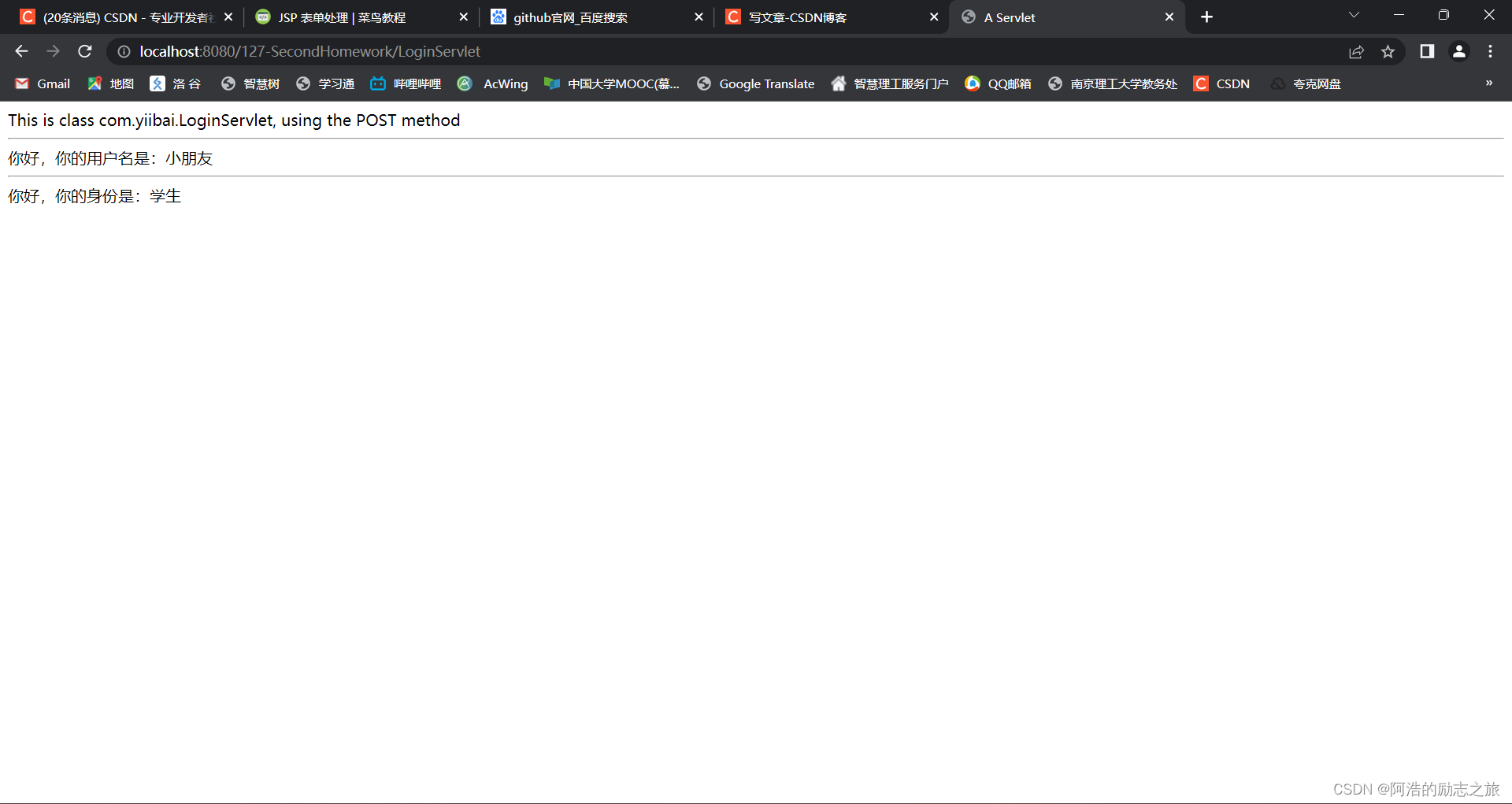This screenshot has height=804, width=1512.
Task: Open the tab search chevron
Action: coord(1354,15)
